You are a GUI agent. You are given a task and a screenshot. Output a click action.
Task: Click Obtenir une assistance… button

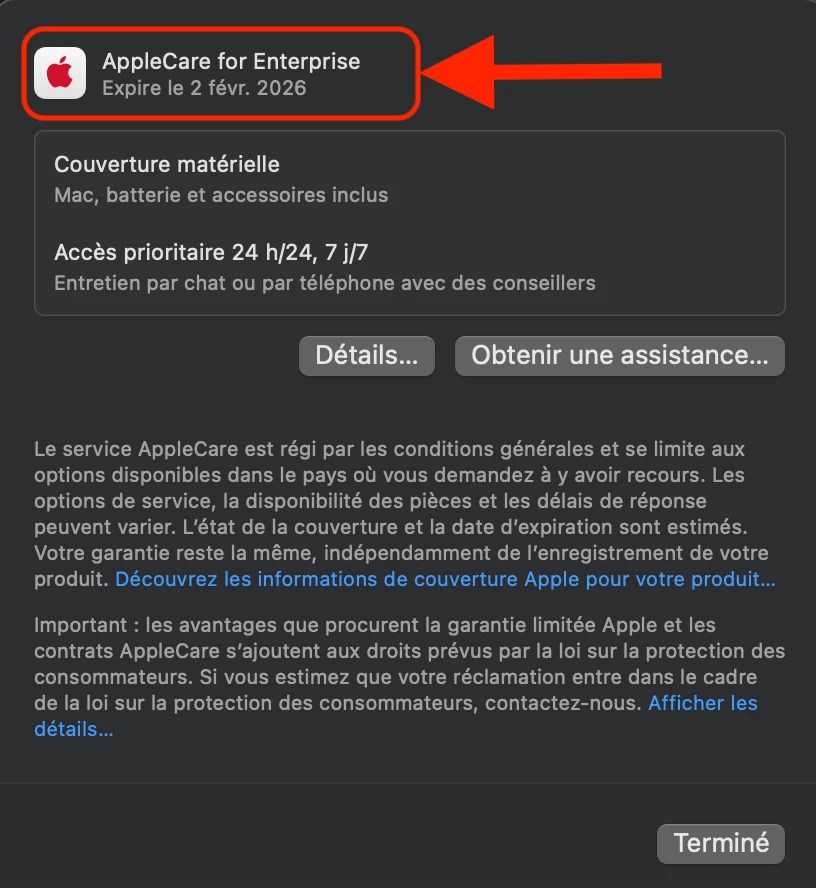pos(620,356)
